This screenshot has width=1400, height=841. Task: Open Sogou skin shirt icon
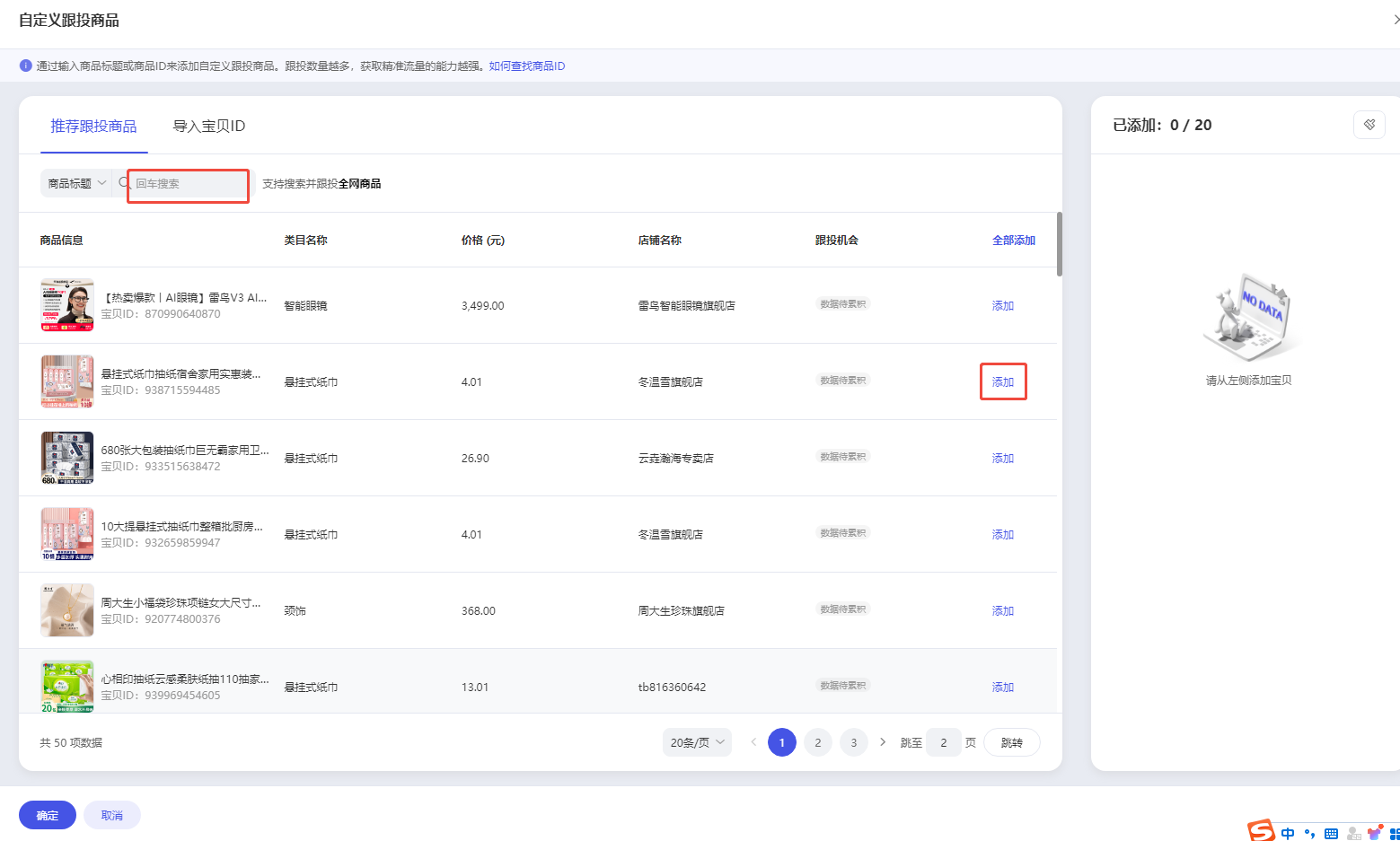[x=1374, y=833]
